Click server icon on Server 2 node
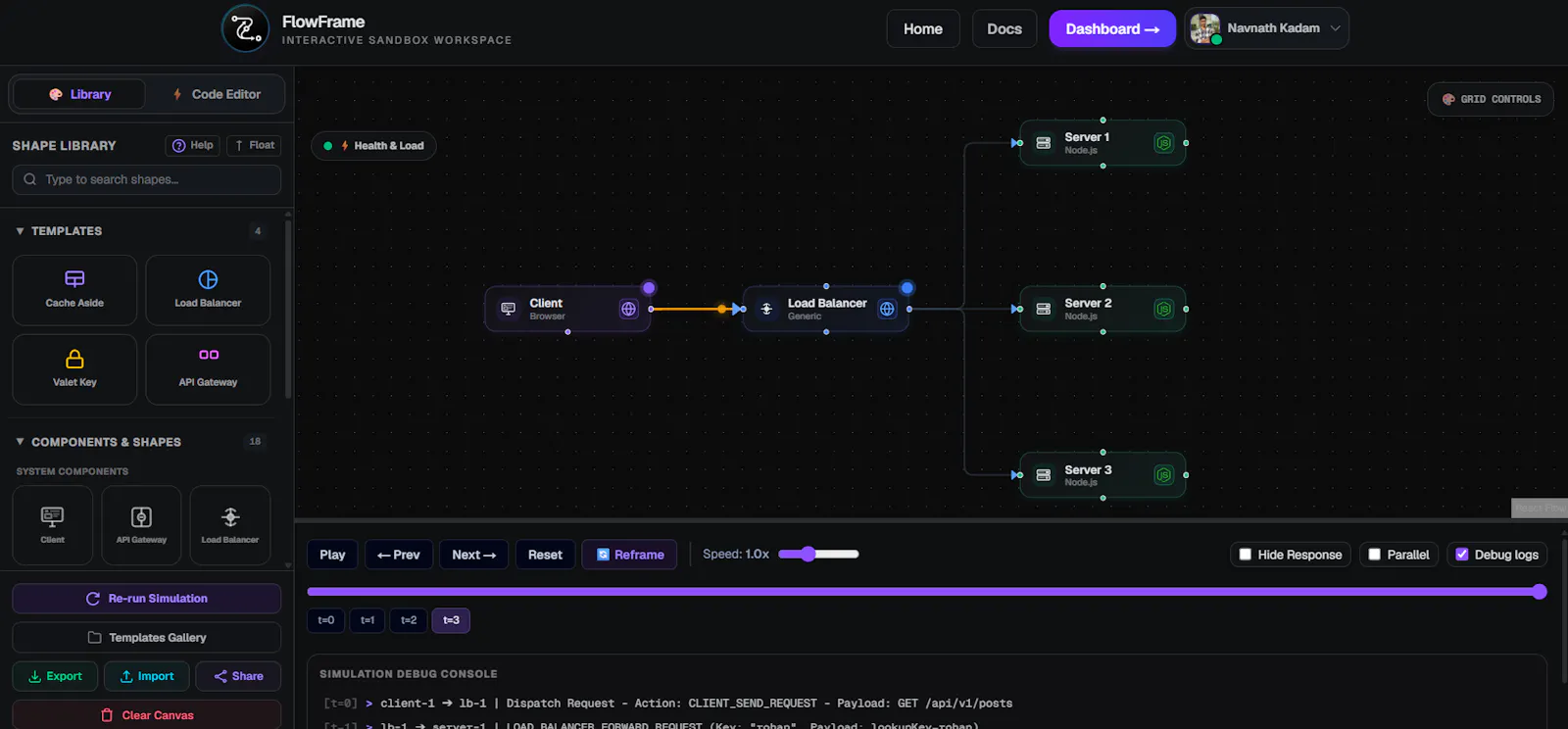Image resolution: width=1568 pixels, height=729 pixels. click(1044, 309)
